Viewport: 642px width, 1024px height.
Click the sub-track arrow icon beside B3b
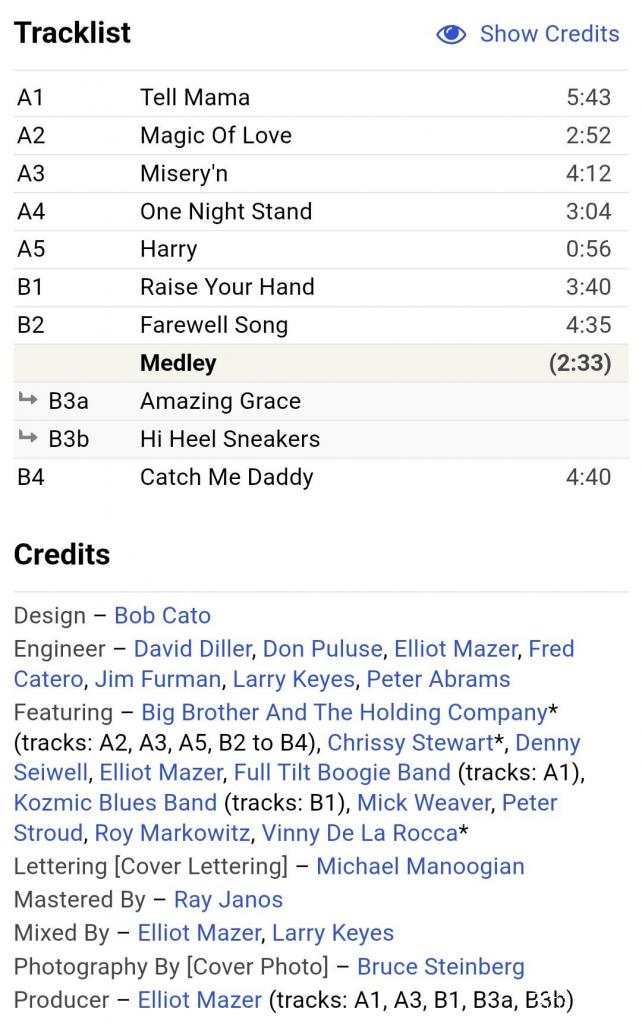point(28,436)
